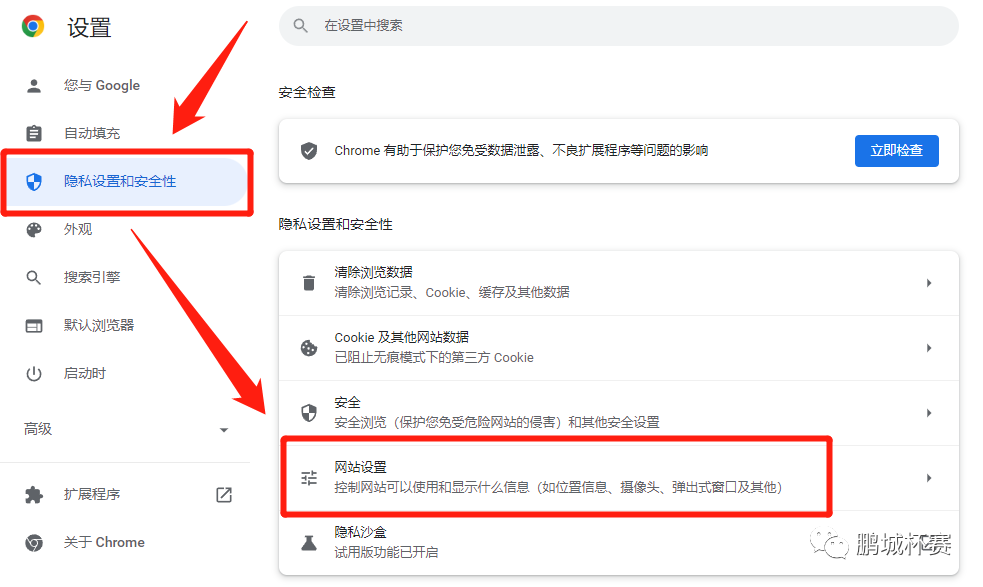Click the magnifier icon for 搜索引擎

(34, 277)
